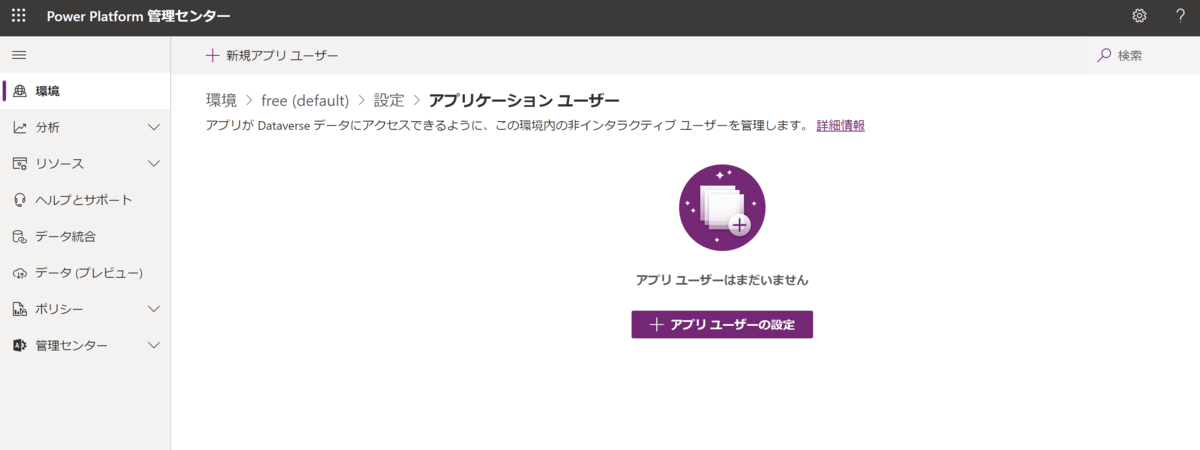Click the リソース resources icon
The height and width of the screenshot is (450, 1200).
(19, 163)
